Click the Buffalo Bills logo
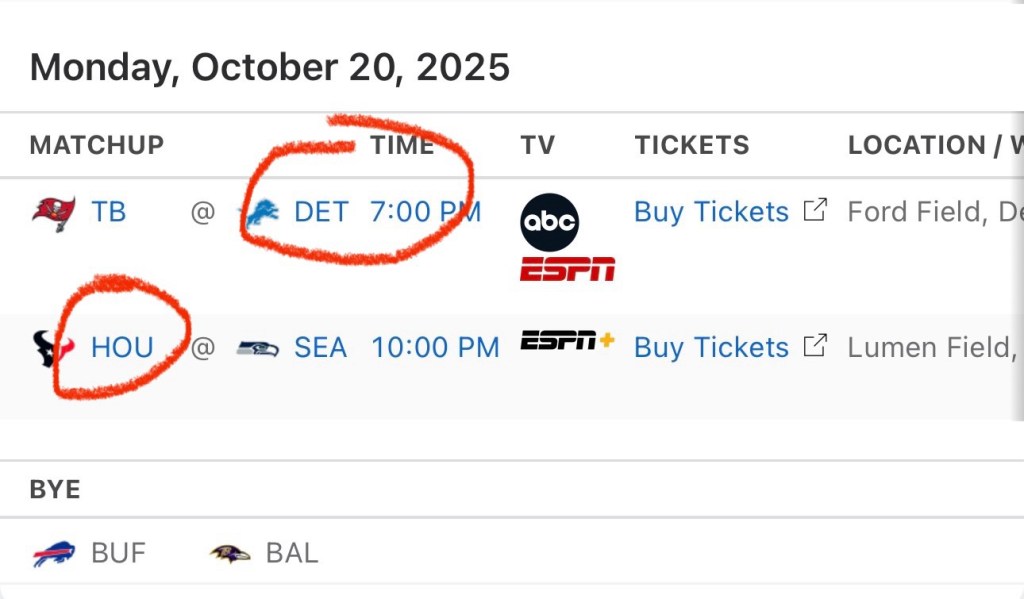1024x599 pixels. pyautogui.click(x=53, y=553)
